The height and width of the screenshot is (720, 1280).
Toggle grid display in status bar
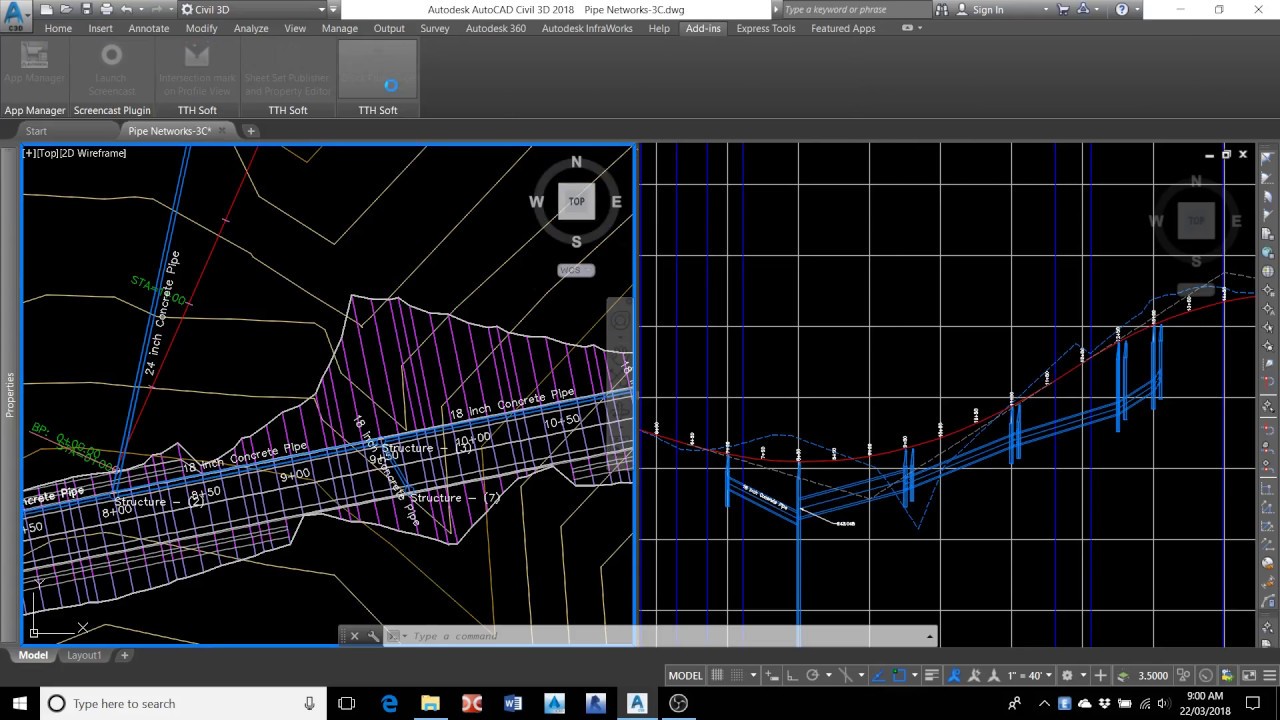[717, 675]
